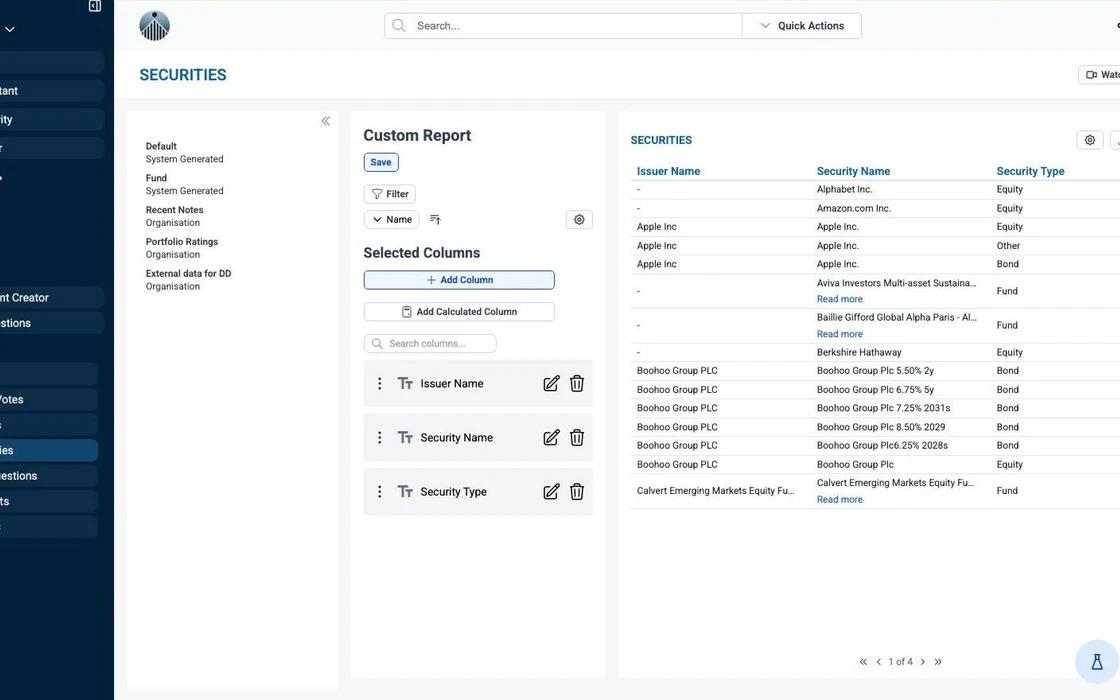Sort by Security Type column header
The width and height of the screenshot is (1120, 700).
[1030, 171]
